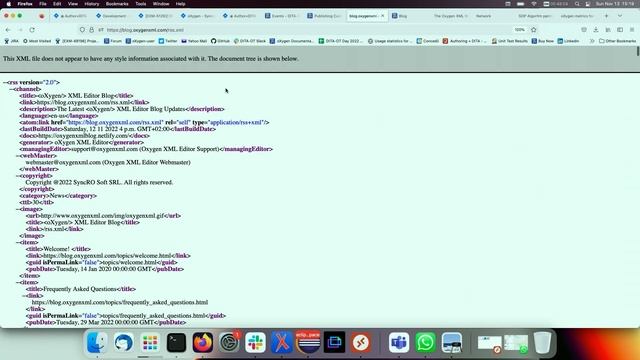Close the blog.oxygenxml tab
Viewport: 640px width, 360px height.
[382, 16]
